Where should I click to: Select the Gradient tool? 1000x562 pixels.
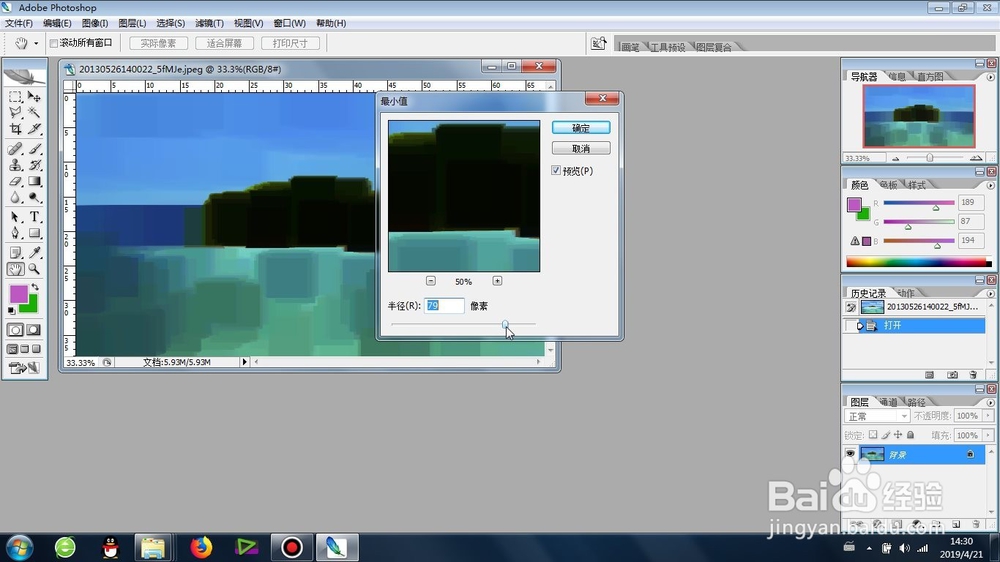pos(34,182)
